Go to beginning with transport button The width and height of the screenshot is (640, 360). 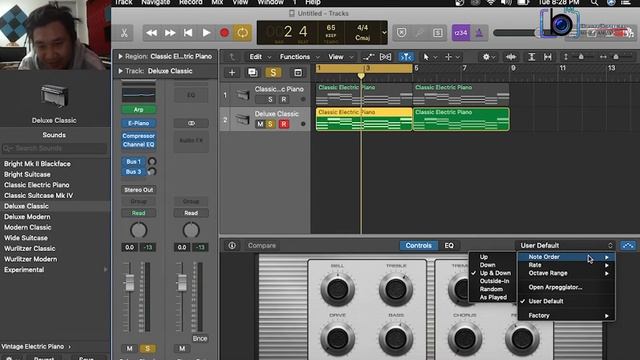188,33
